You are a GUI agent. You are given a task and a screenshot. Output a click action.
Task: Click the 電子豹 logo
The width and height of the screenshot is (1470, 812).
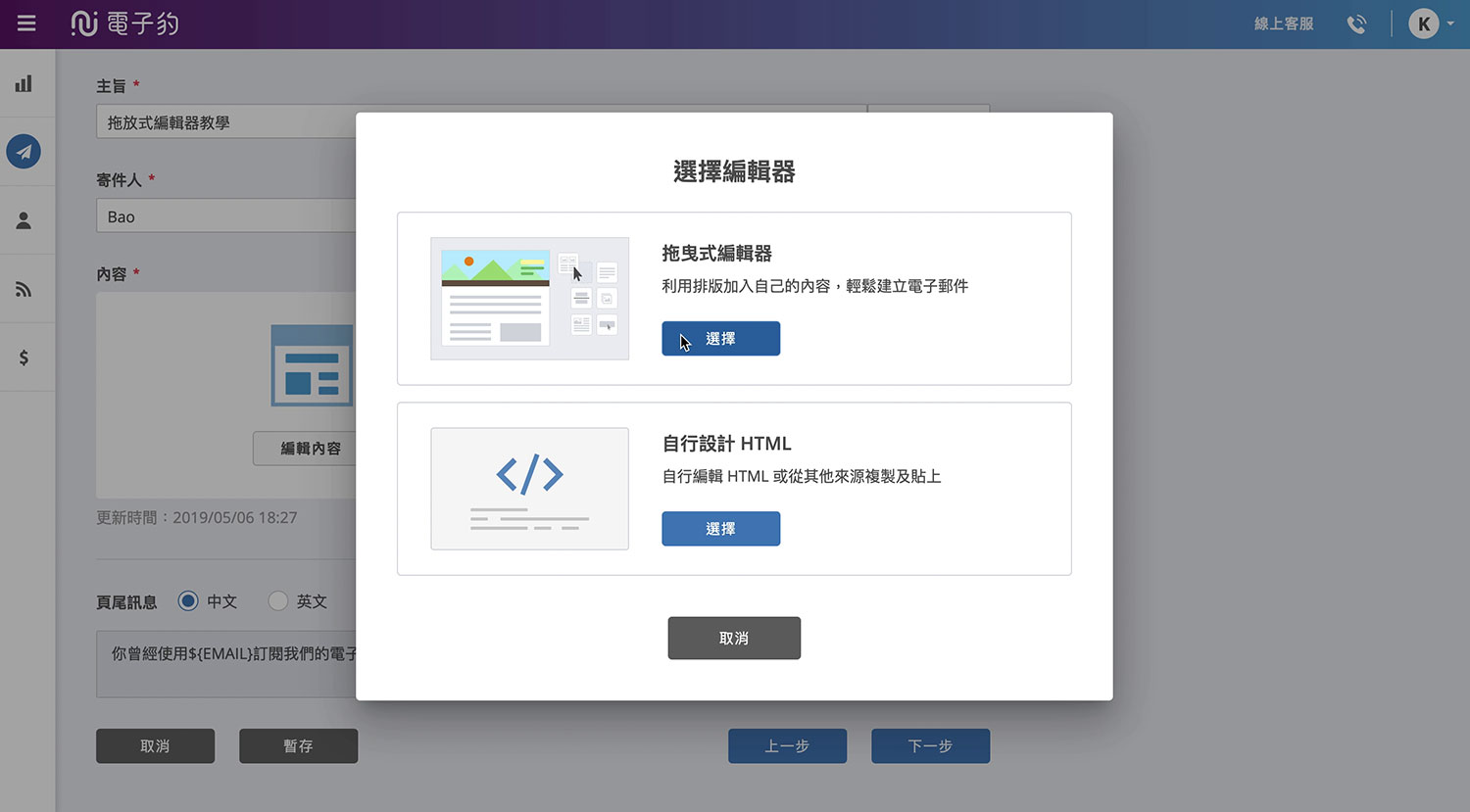[124, 24]
